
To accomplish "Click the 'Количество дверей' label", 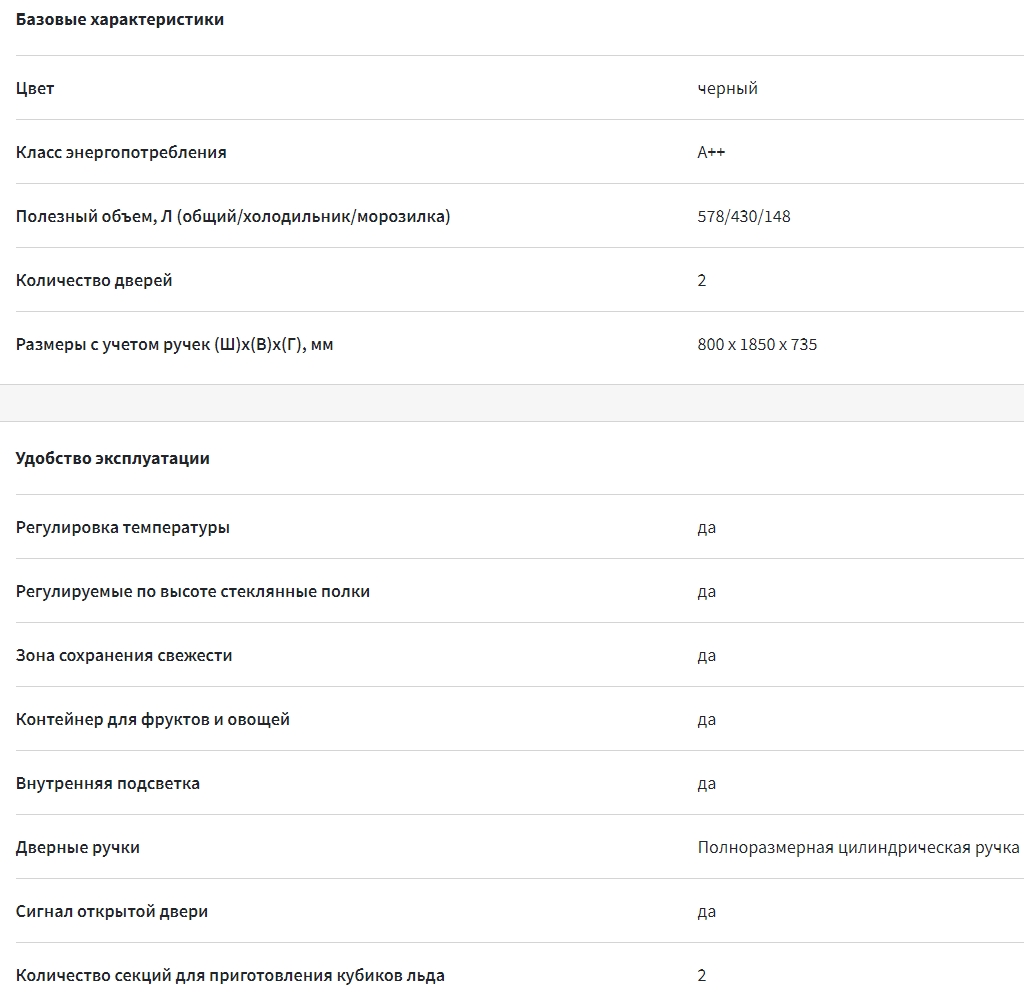I will pyautogui.click(x=94, y=280).
